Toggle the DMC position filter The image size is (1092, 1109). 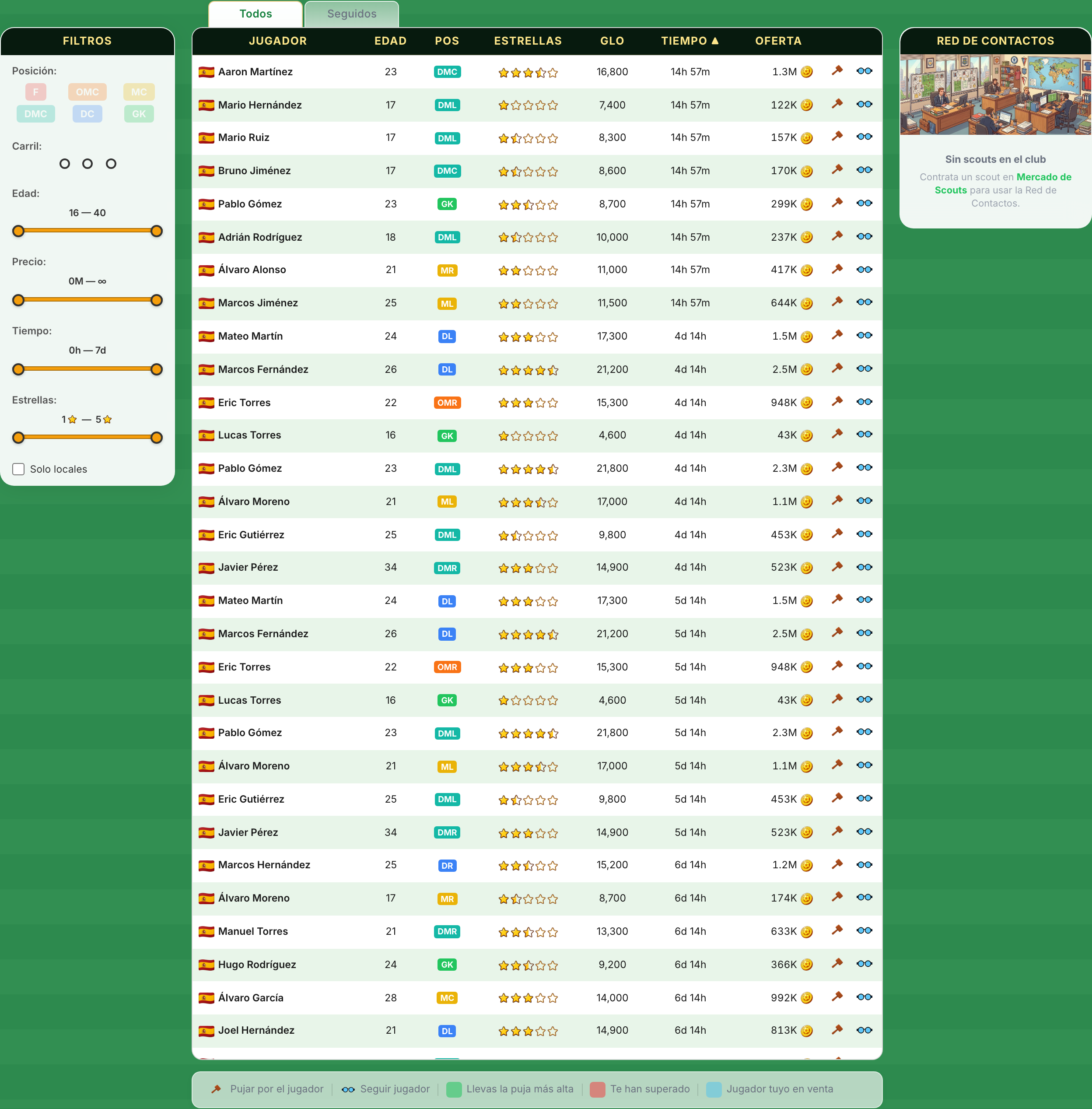[35, 114]
